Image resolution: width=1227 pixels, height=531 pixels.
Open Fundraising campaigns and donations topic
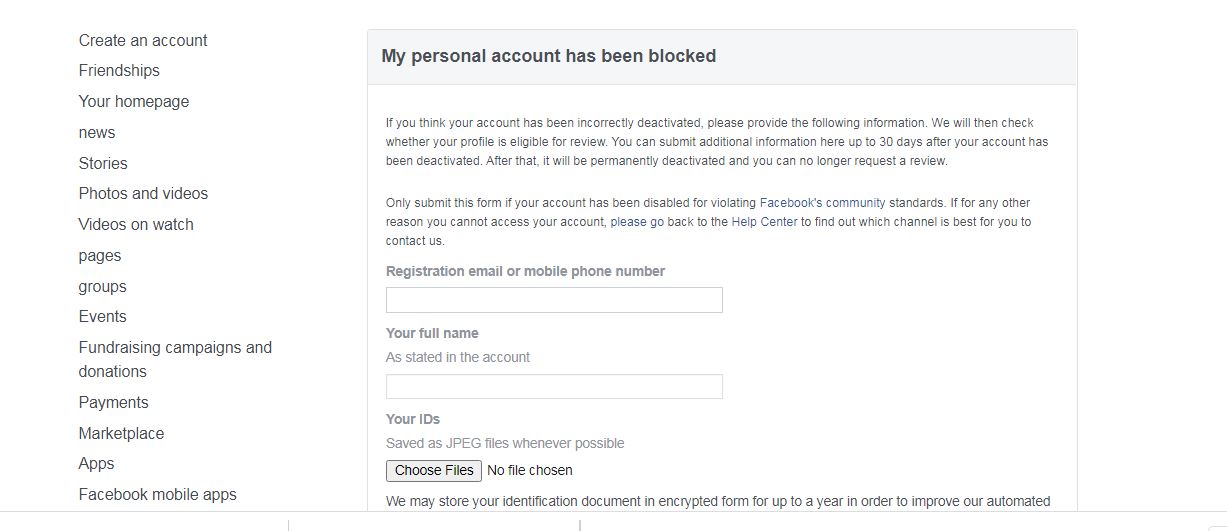point(175,359)
